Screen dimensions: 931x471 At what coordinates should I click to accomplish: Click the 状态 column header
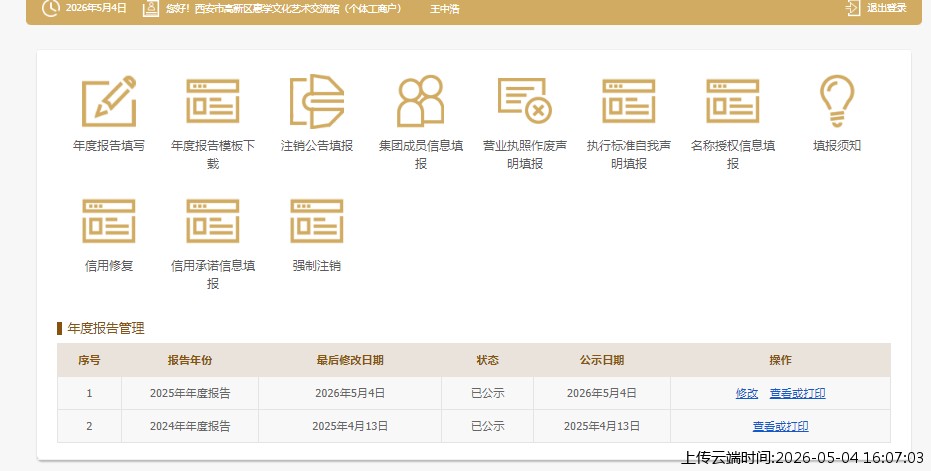click(x=487, y=360)
